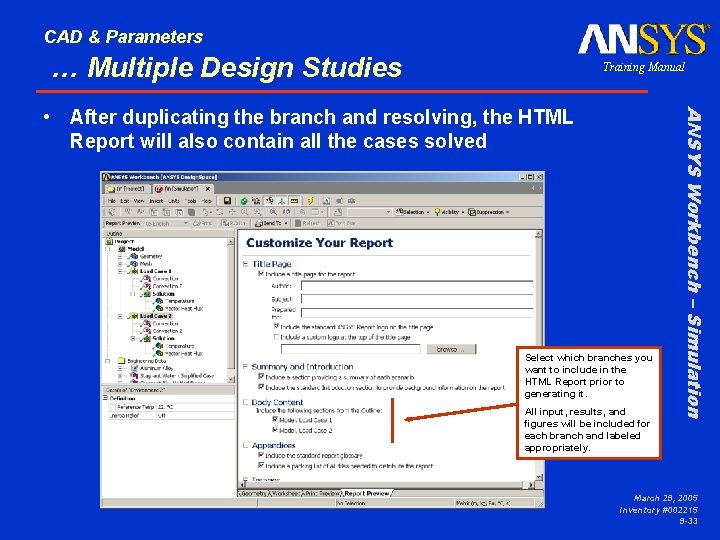
Task: Open the Insert menu
Action: [x=156, y=201]
